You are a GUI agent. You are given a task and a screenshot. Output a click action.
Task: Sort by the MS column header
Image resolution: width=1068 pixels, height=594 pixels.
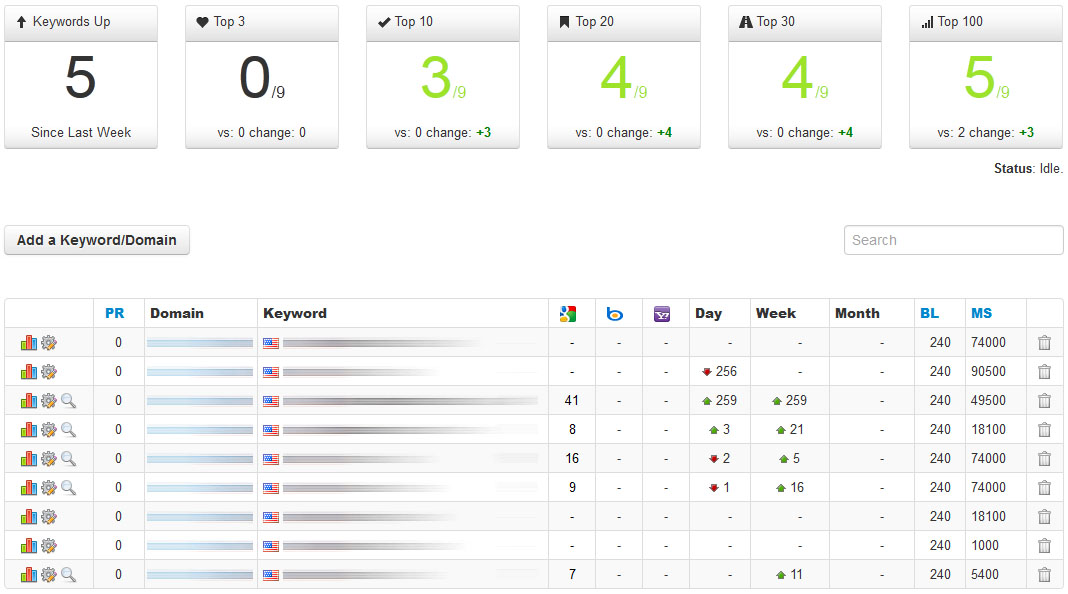(981, 313)
